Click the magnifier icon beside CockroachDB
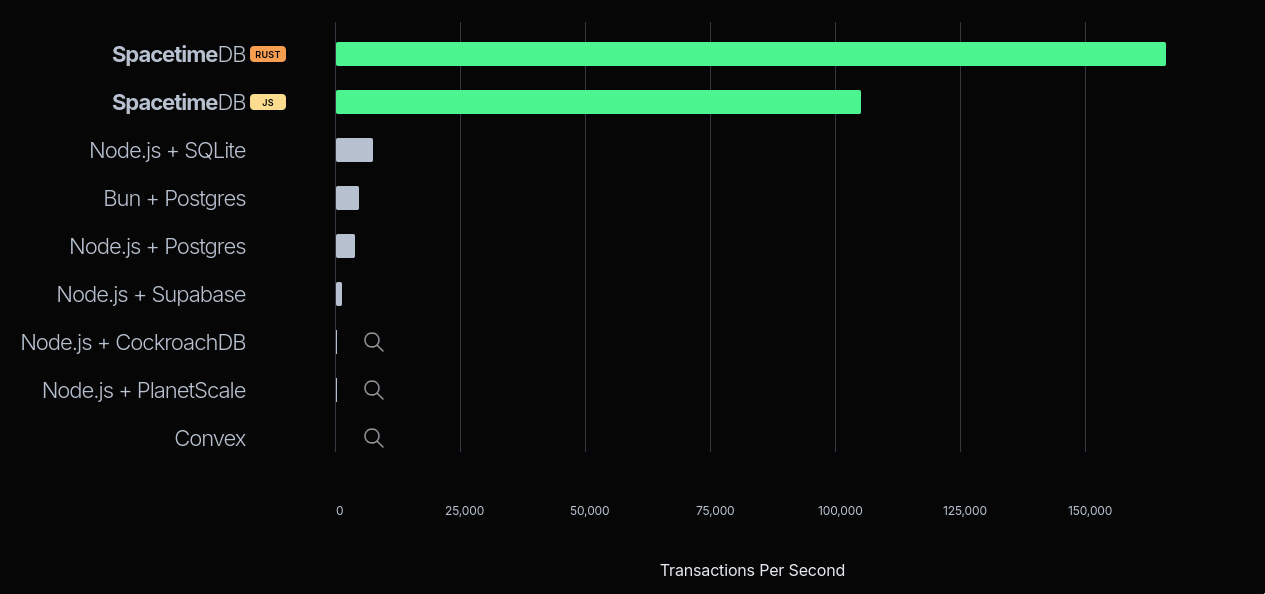Screen dimensions: 1265x594 point(374,342)
